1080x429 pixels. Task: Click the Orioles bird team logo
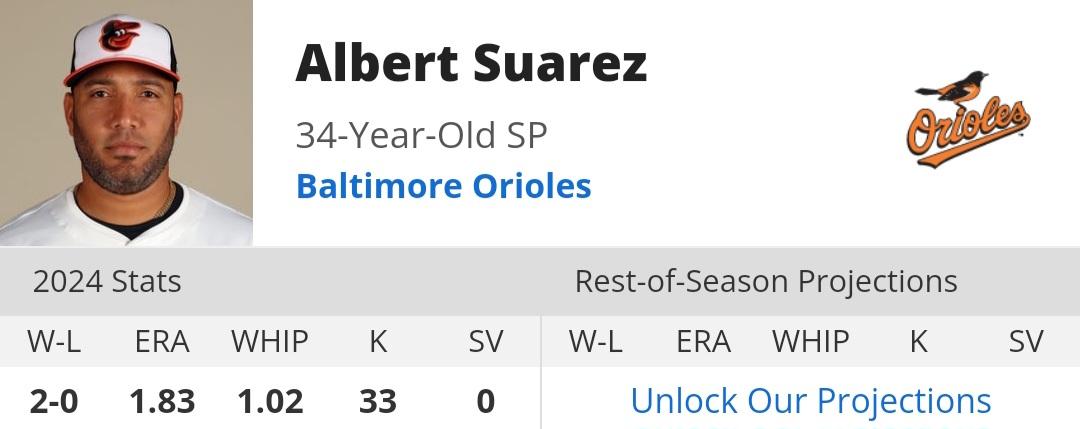(968, 118)
